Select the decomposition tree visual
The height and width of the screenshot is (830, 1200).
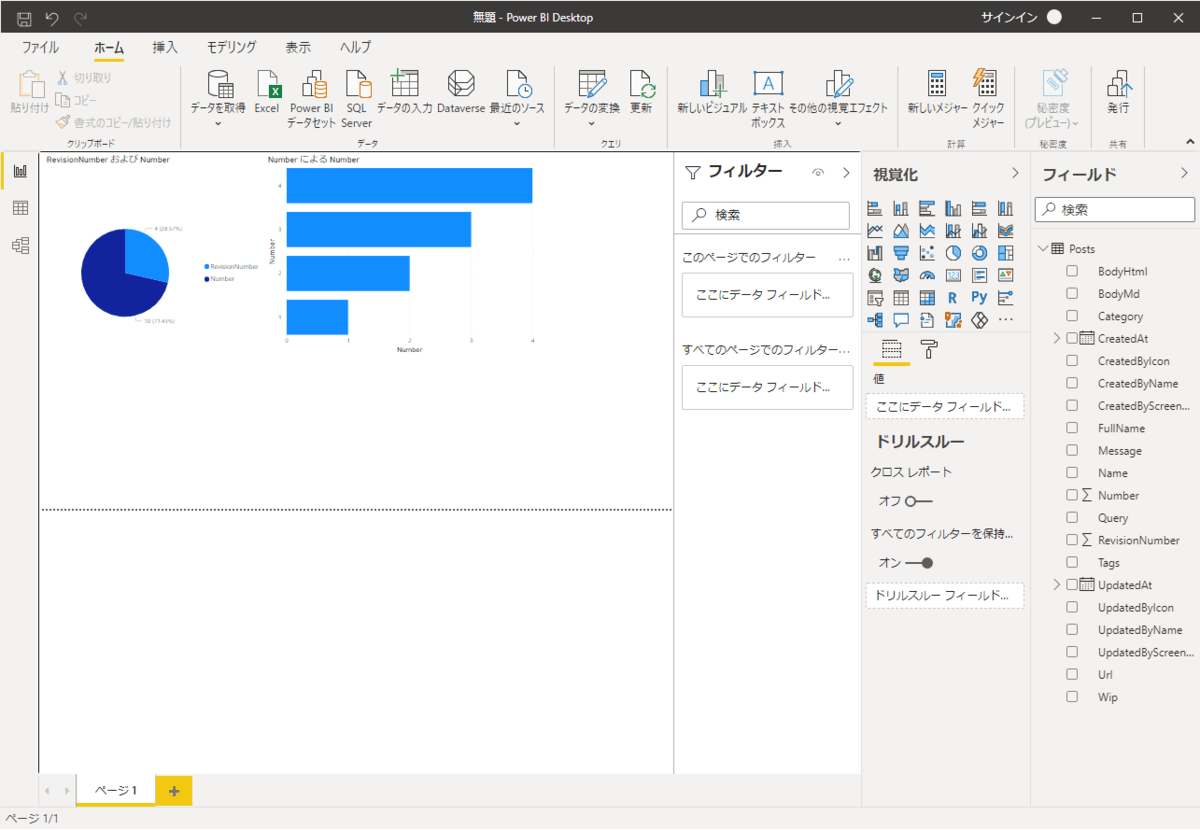tap(875, 320)
